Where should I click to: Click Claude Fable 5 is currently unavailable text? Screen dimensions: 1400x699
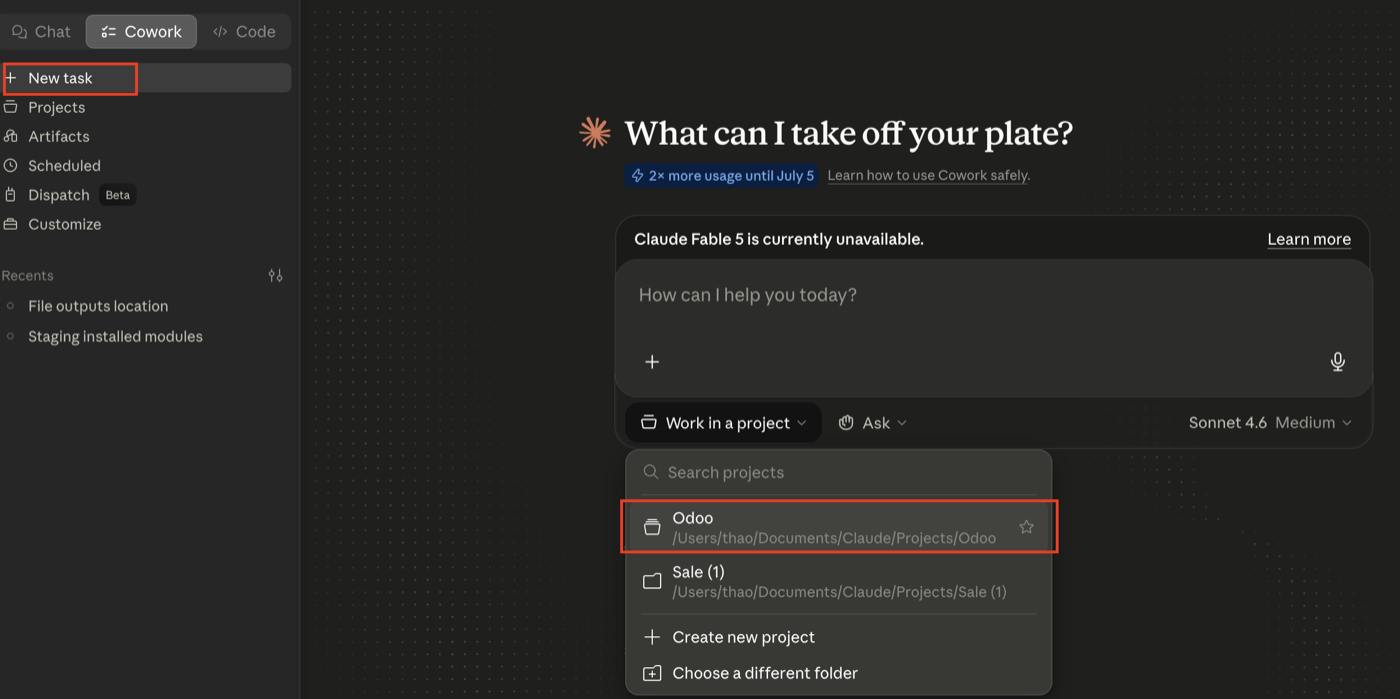click(x=779, y=239)
